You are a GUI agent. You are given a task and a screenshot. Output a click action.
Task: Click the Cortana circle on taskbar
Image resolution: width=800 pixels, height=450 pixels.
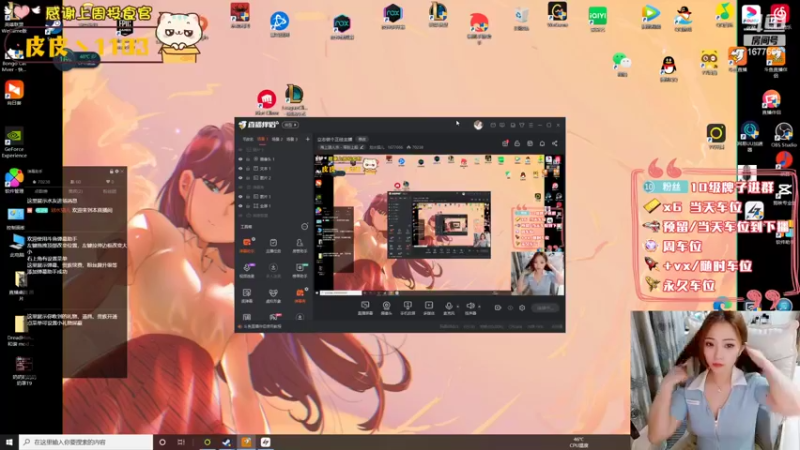162,442
